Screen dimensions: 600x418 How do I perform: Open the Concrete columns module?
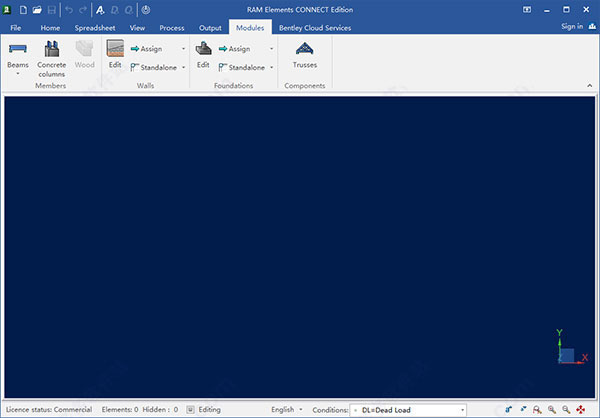(x=52, y=58)
